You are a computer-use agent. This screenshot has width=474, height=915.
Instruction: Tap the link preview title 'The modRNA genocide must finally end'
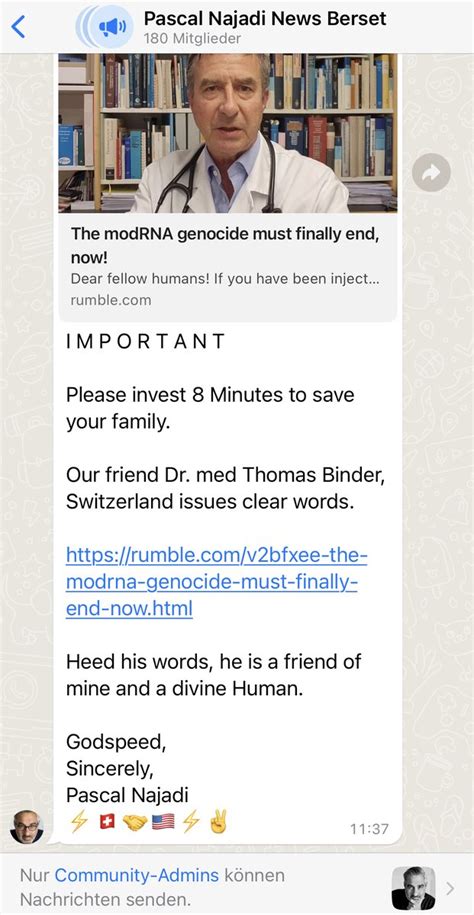point(225,245)
